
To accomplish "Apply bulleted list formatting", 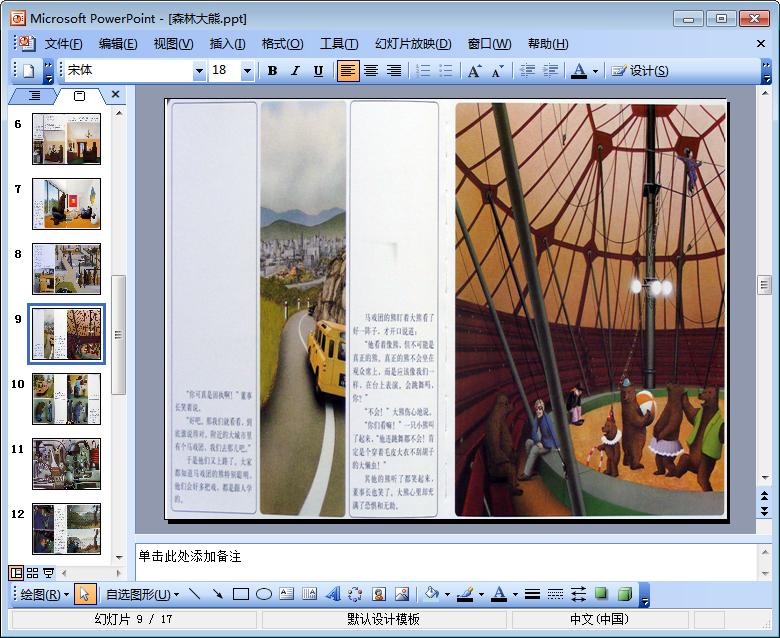I will pos(446,71).
